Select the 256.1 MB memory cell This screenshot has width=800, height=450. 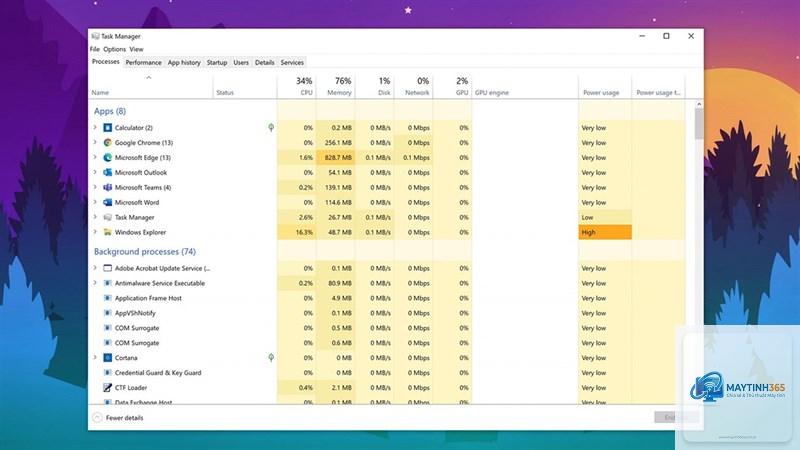(x=336, y=142)
